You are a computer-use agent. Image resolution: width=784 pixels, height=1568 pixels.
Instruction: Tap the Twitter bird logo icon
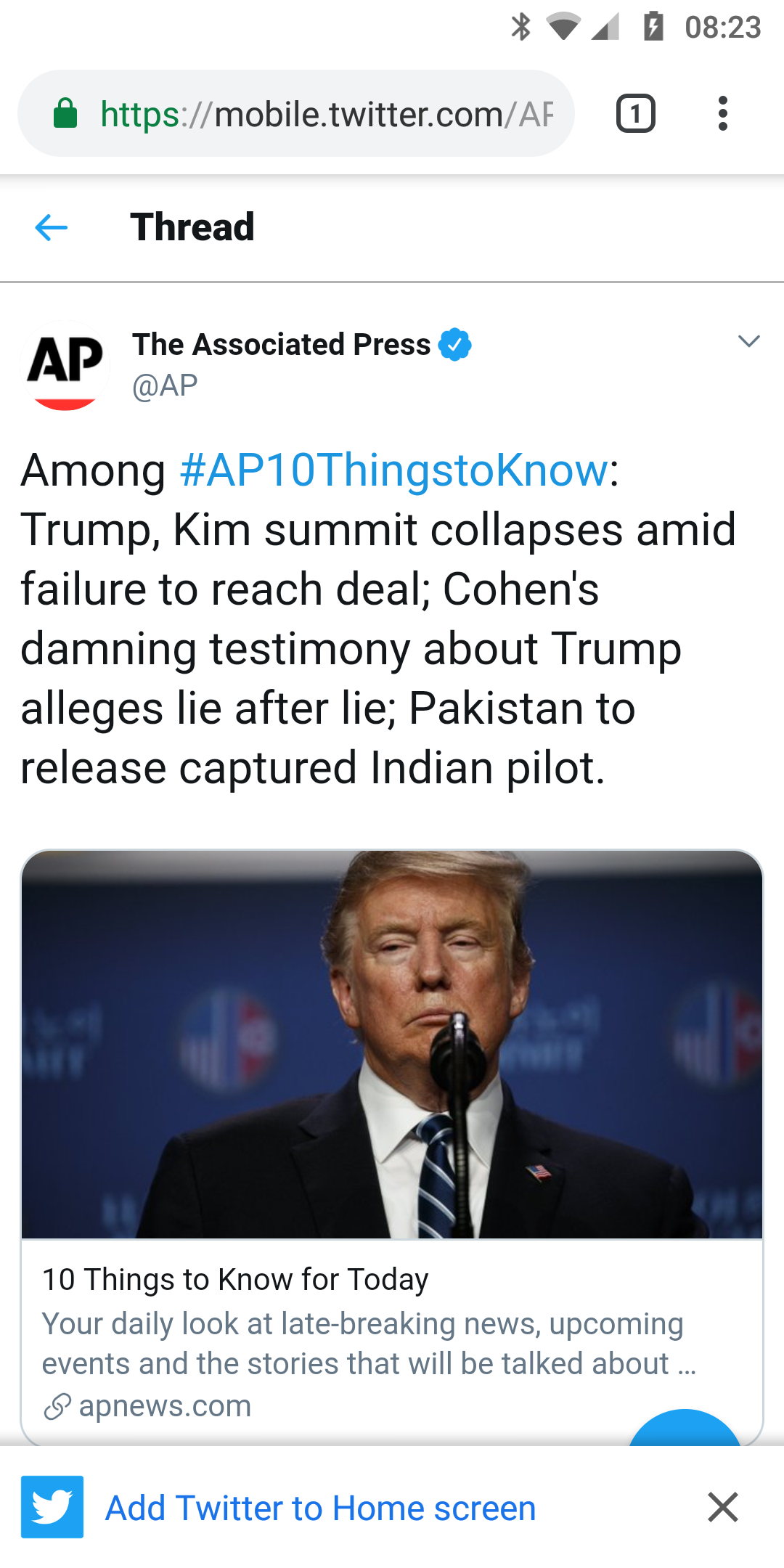click(x=52, y=1507)
